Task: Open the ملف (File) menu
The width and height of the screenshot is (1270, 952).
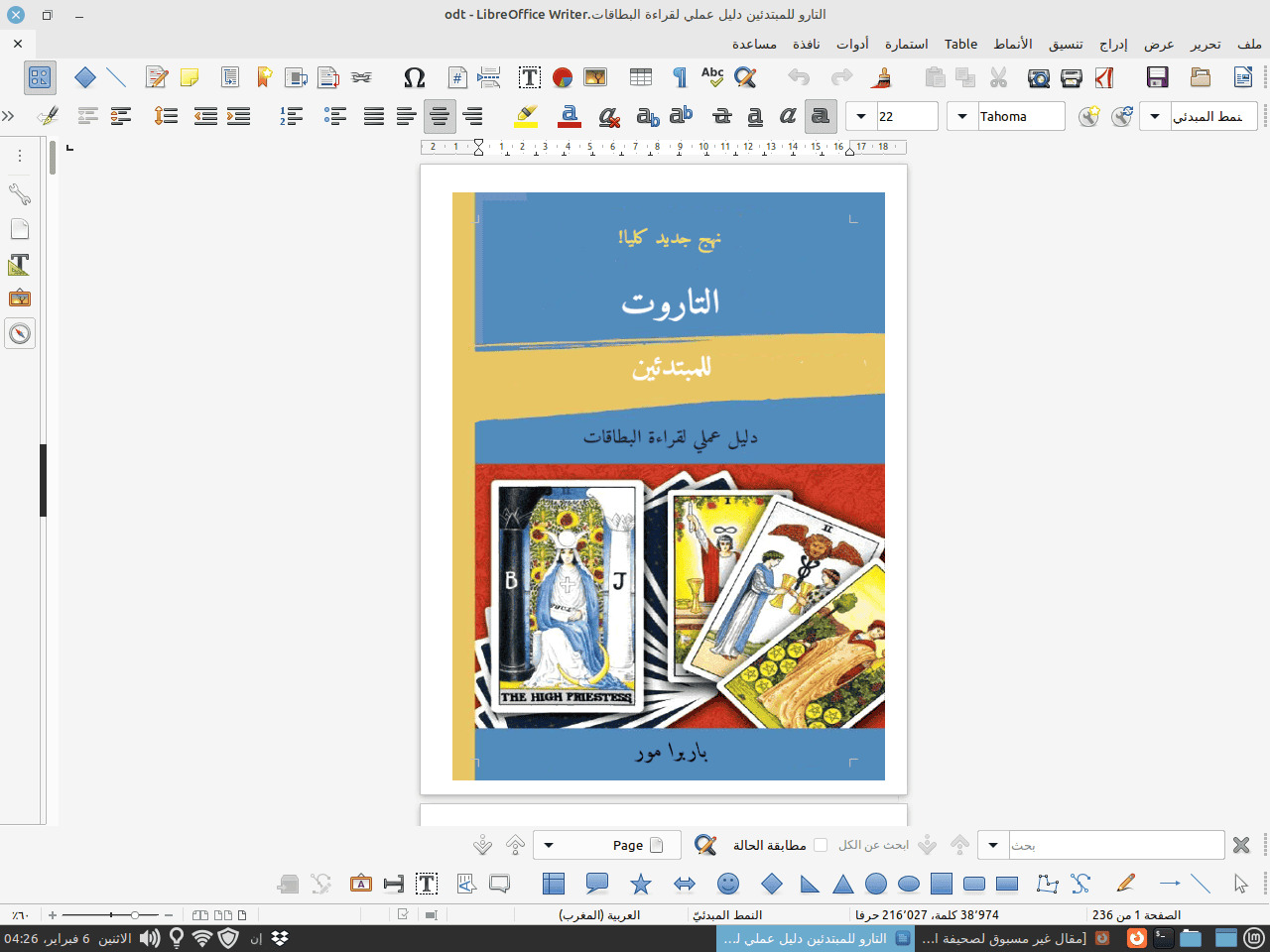Action: click(x=1249, y=44)
